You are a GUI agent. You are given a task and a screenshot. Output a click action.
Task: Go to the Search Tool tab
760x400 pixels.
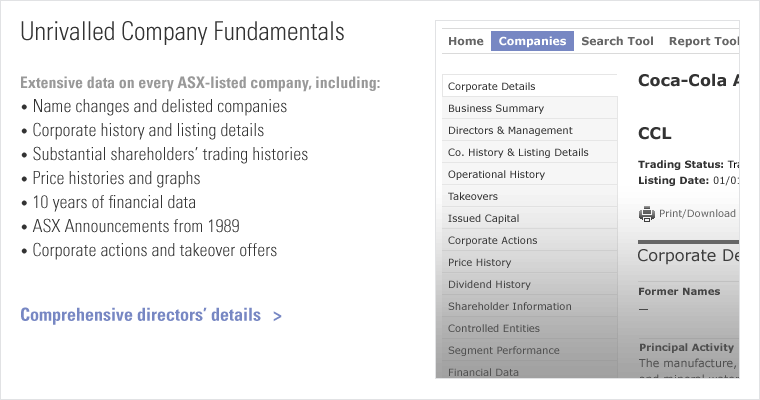(617, 41)
